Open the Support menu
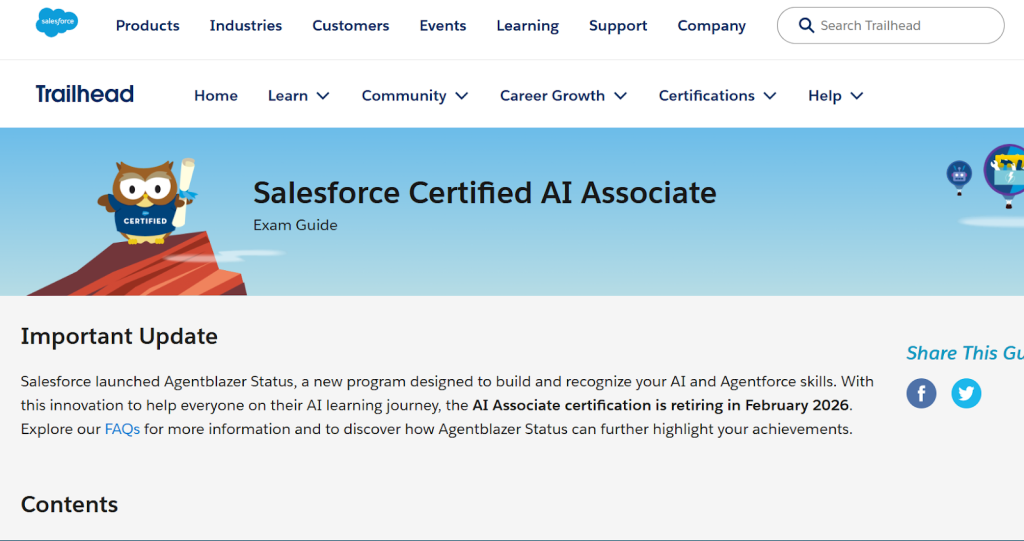 pos(618,25)
